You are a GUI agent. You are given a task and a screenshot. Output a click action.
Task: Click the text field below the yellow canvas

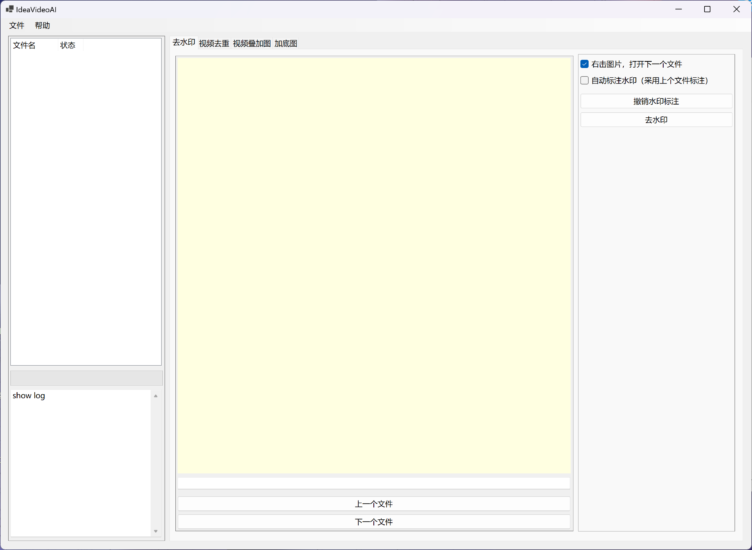click(374, 483)
